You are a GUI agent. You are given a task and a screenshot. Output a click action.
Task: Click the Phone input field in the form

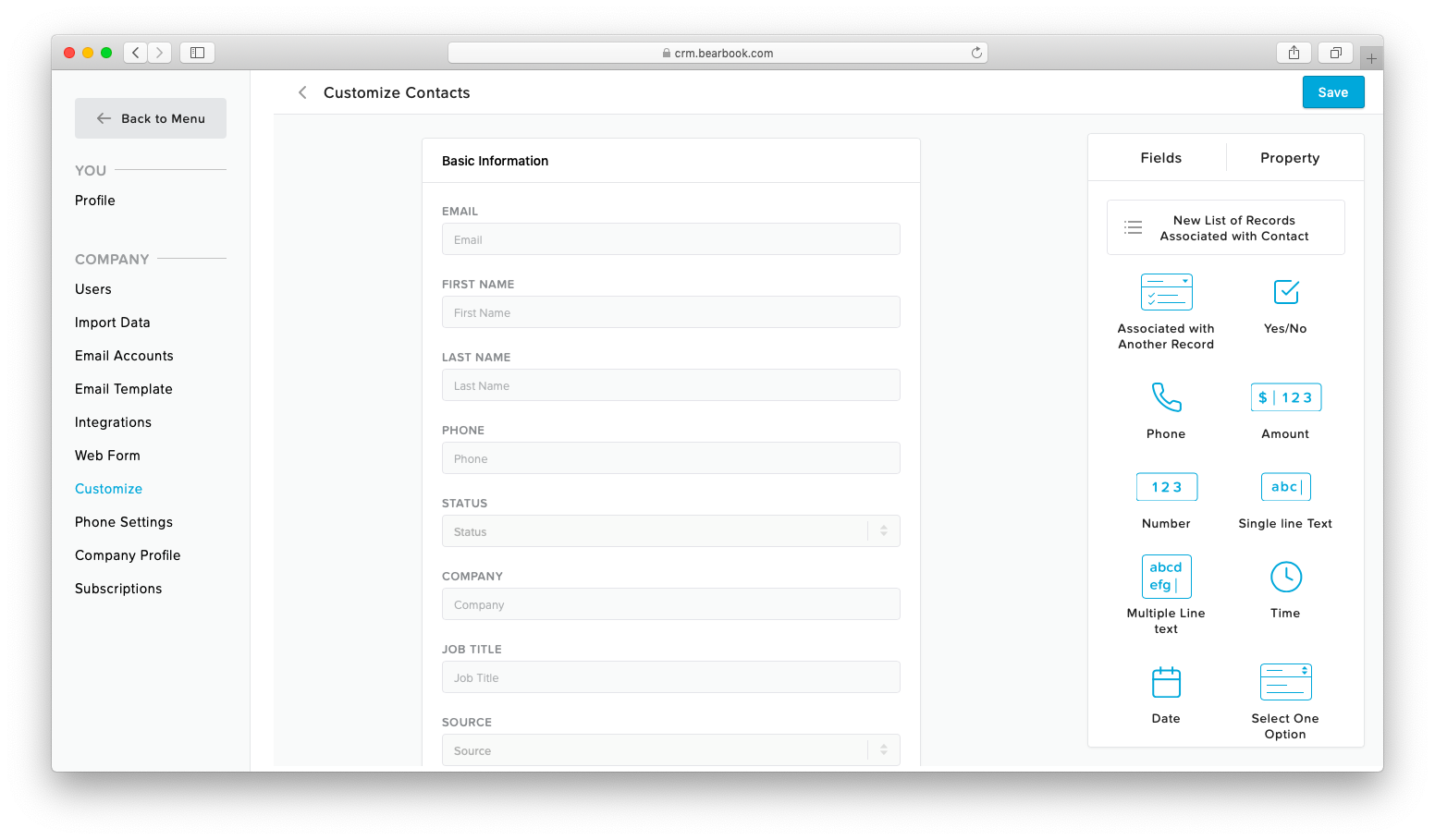pyautogui.click(x=671, y=458)
